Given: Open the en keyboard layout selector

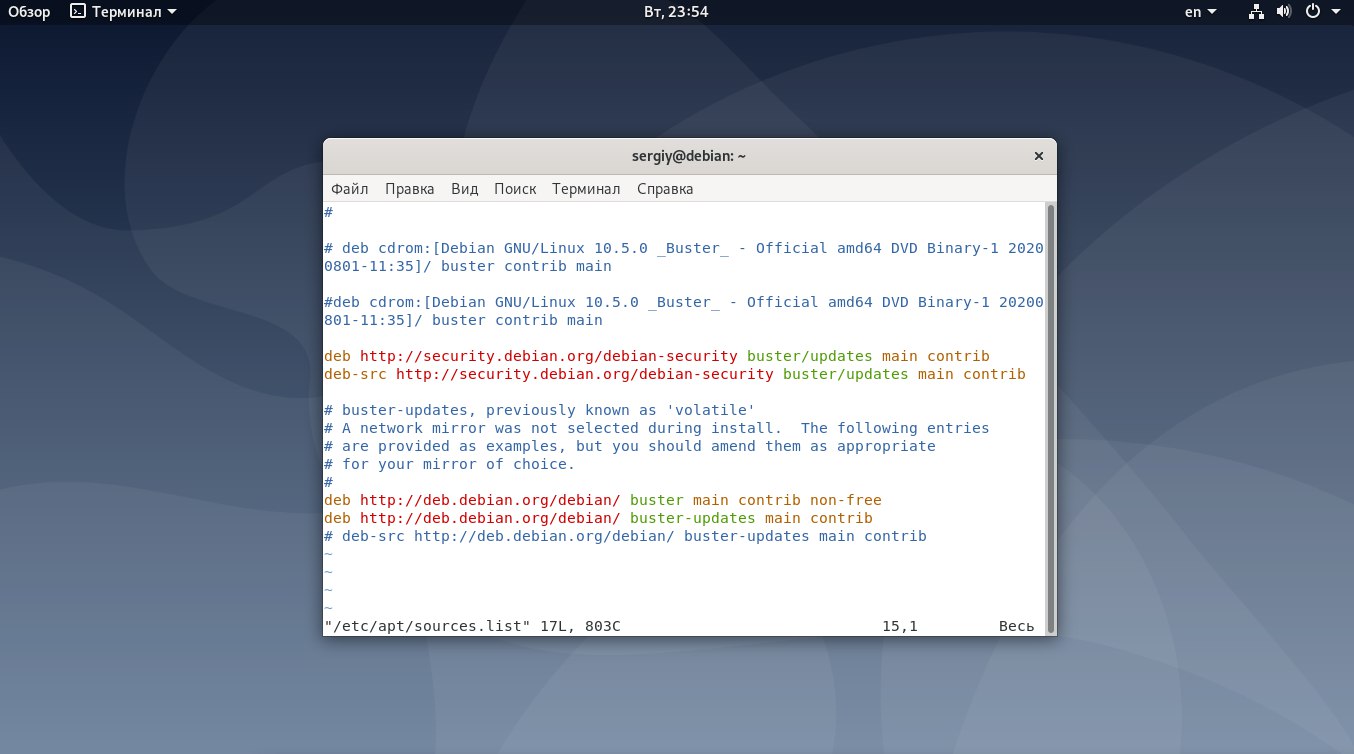Looking at the screenshot, I should coord(1200,12).
